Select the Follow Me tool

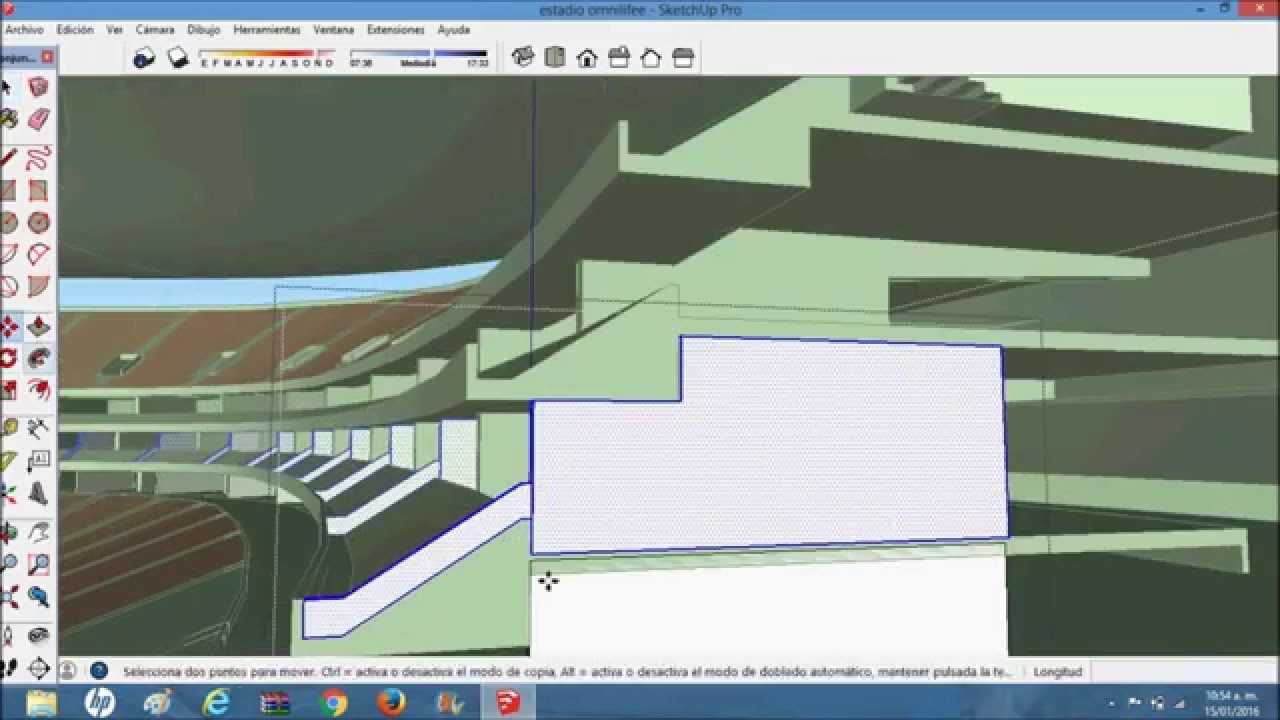39,358
